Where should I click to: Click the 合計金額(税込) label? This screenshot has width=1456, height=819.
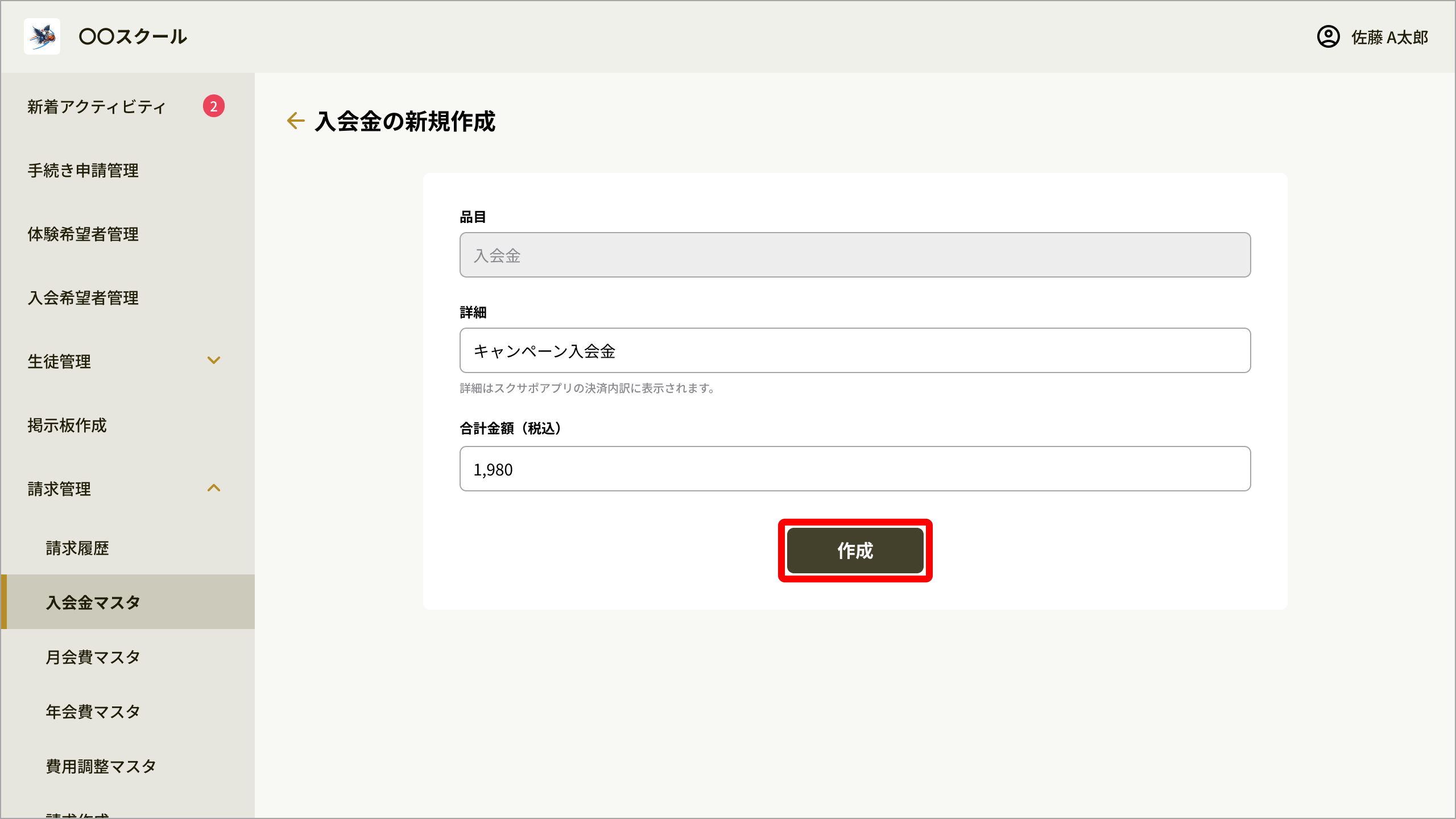(510, 428)
